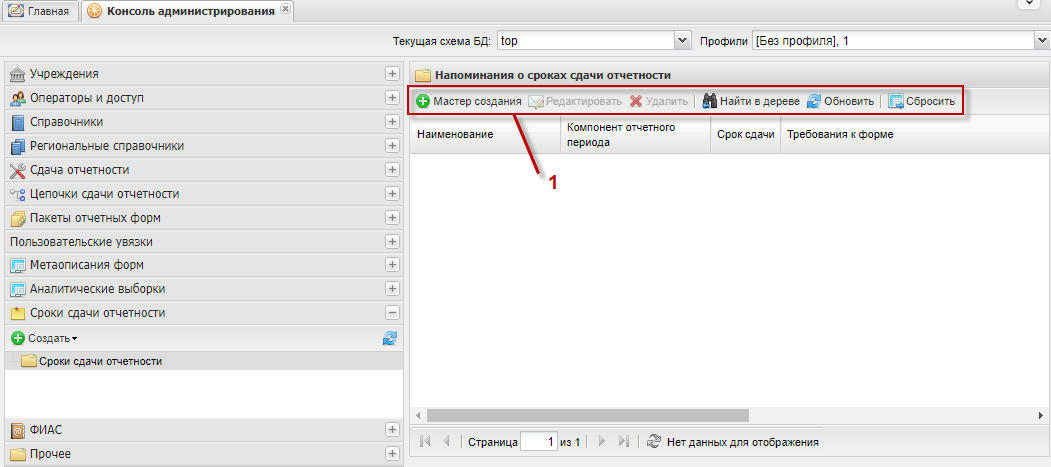Viewport: 1051px width, 467px height.
Task: Click the horizontal scrollbar of the grid
Action: point(587,415)
